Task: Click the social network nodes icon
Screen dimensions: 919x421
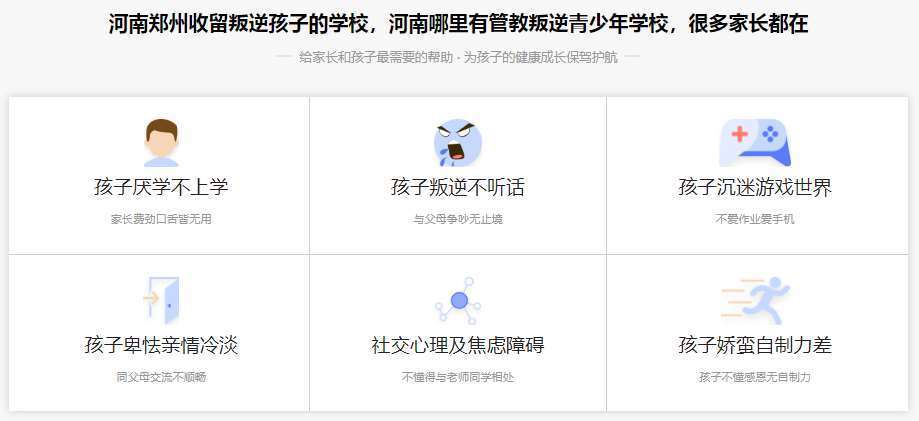Action: [458, 300]
